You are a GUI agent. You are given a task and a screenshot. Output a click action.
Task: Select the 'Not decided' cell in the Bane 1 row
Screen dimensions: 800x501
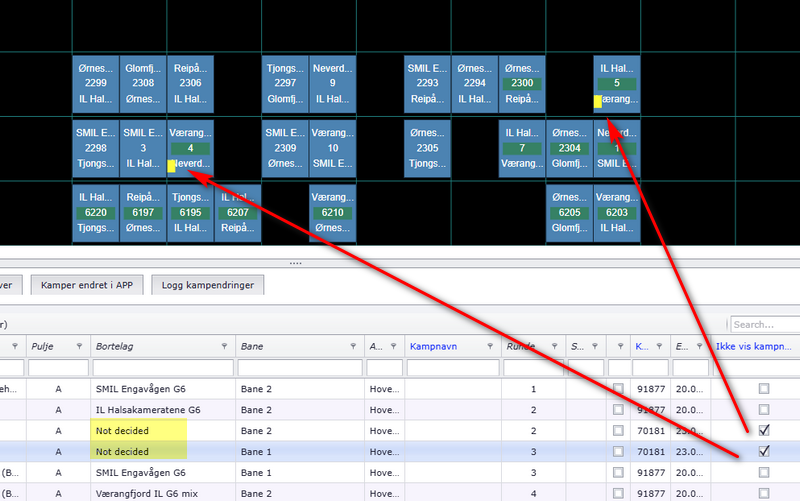163,452
